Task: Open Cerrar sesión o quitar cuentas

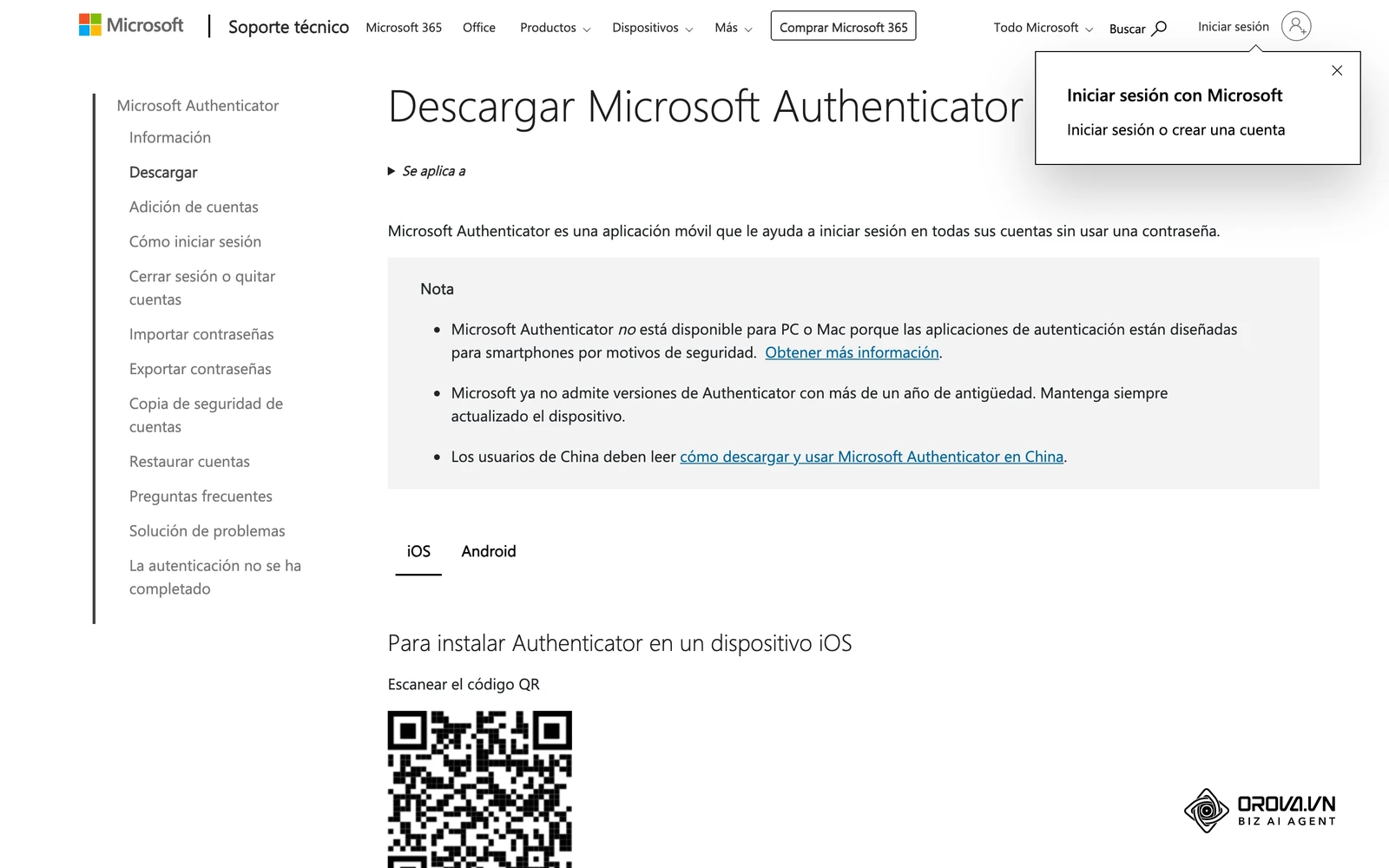Action: [x=202, y=287]
